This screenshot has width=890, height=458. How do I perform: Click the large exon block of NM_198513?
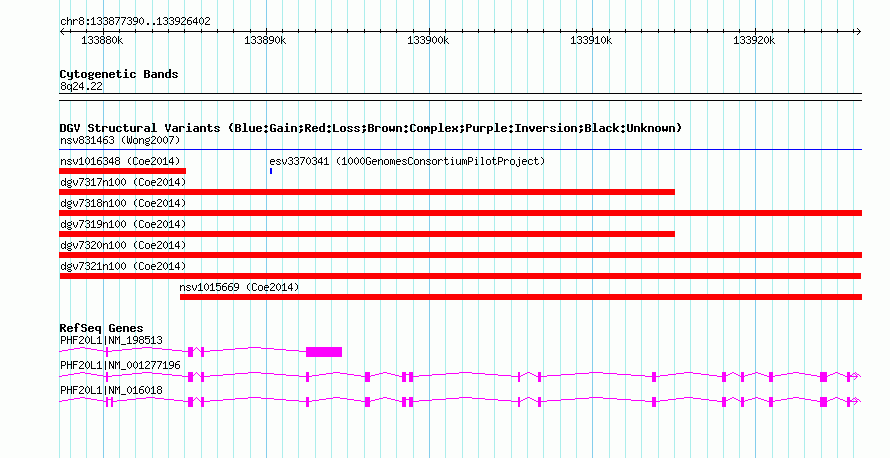324,352
